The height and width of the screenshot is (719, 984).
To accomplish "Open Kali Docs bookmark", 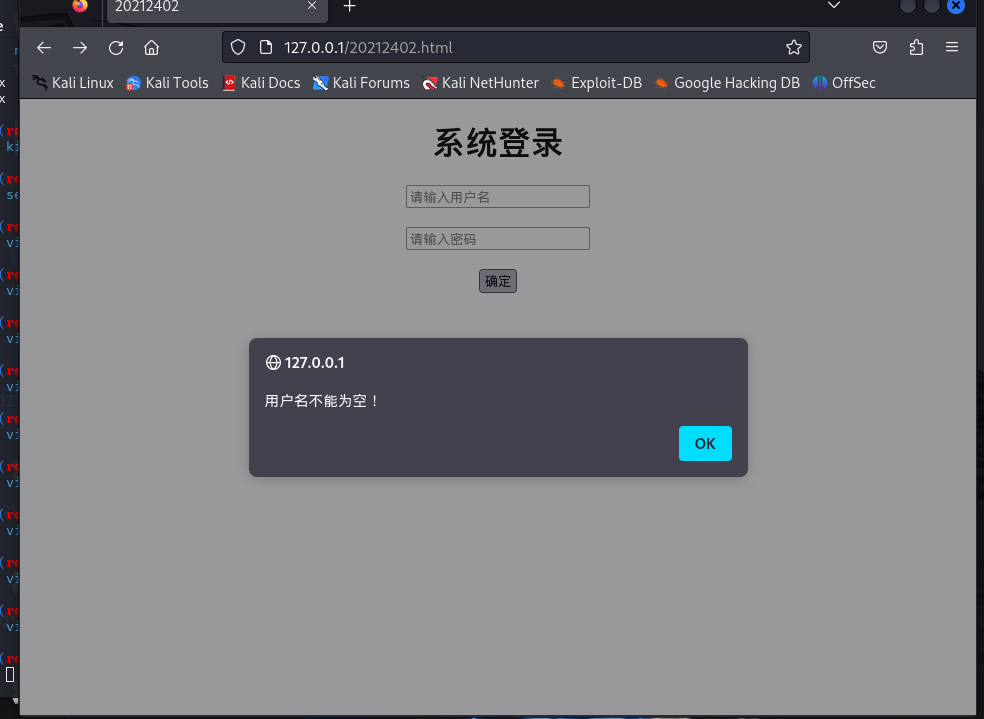I will tap(261, 83).
